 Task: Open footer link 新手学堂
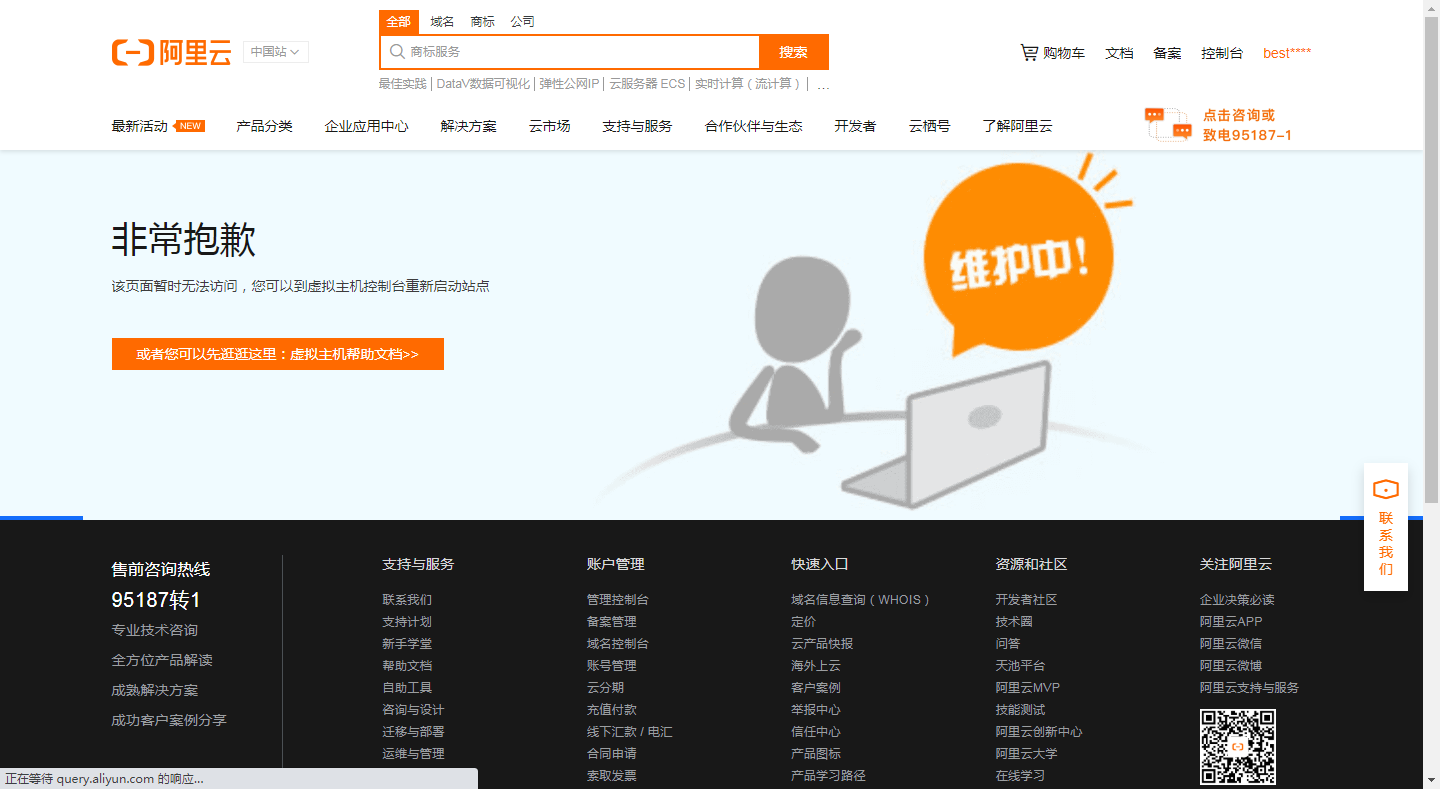tap(407, 644)
